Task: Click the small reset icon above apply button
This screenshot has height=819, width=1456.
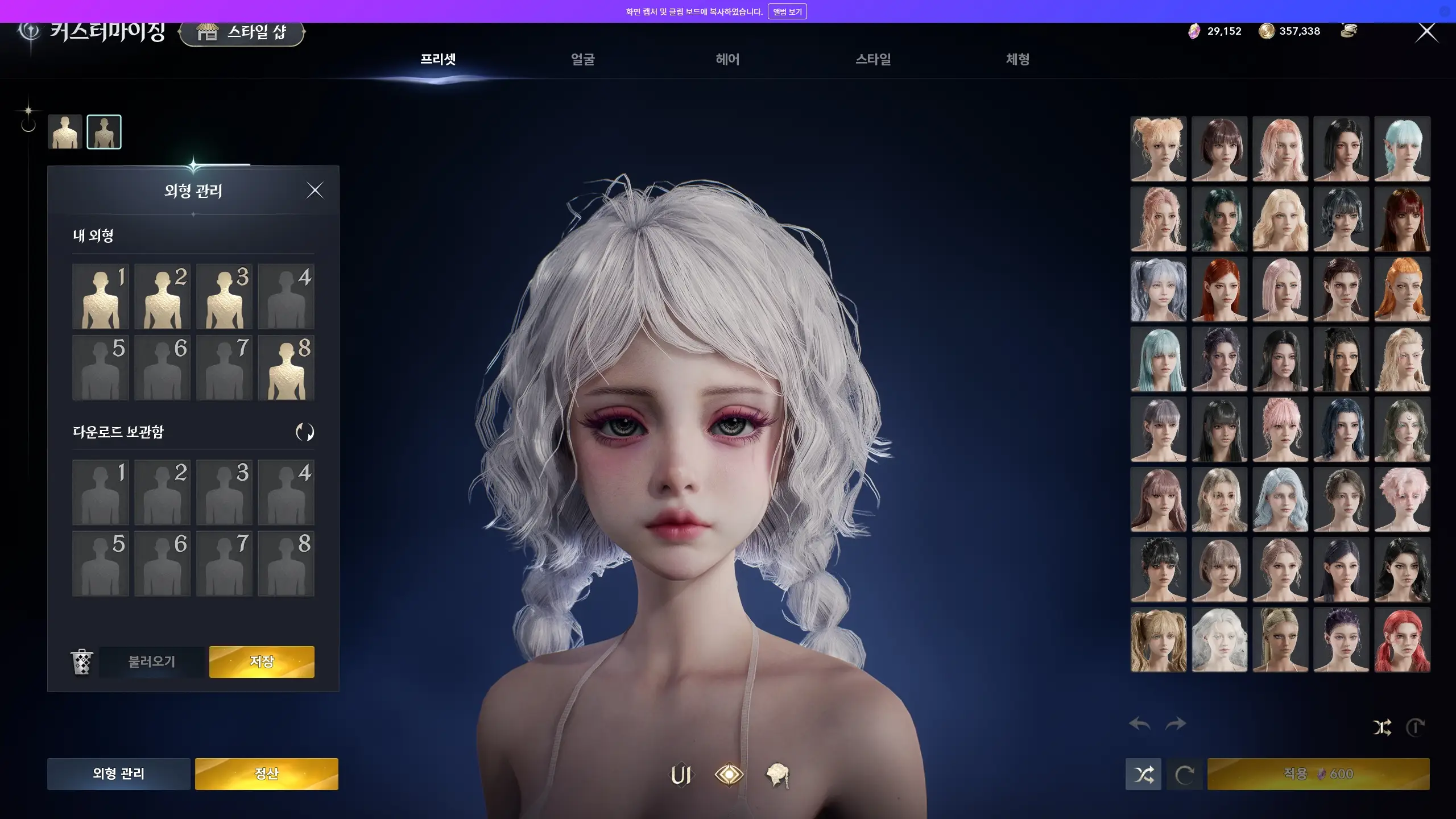Action: coord(1415,727)
